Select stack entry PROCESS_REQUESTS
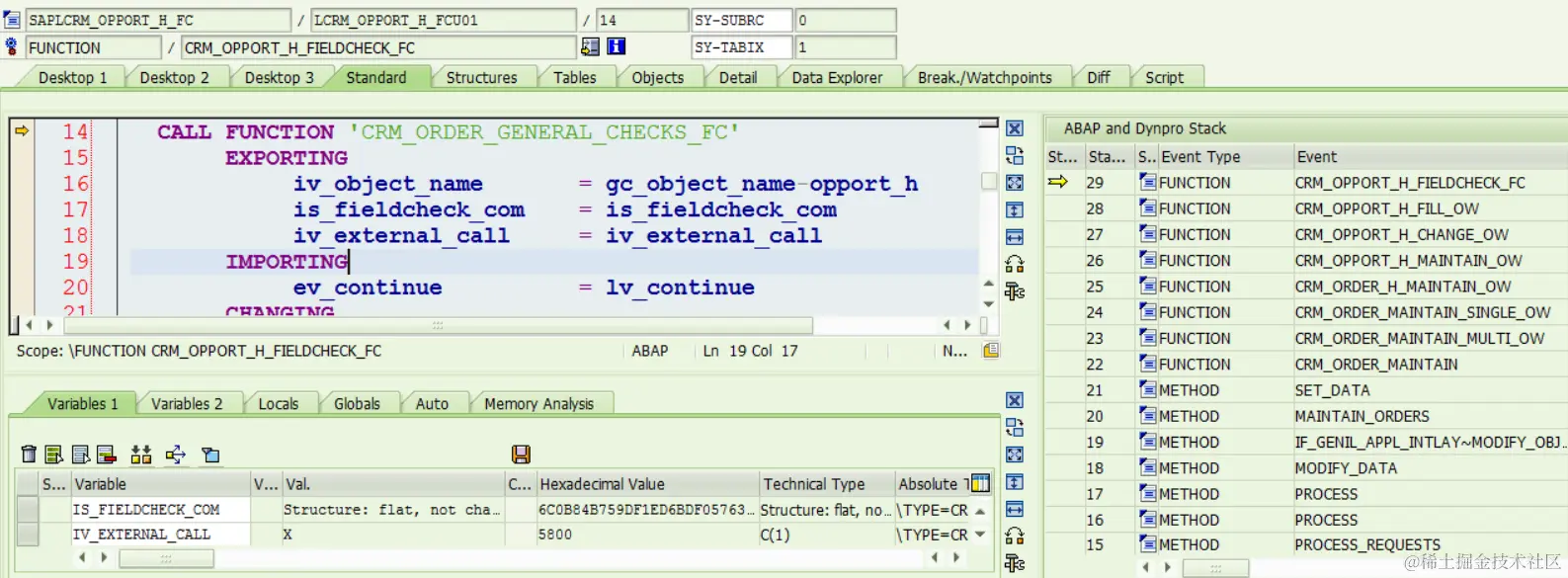 1367,544
